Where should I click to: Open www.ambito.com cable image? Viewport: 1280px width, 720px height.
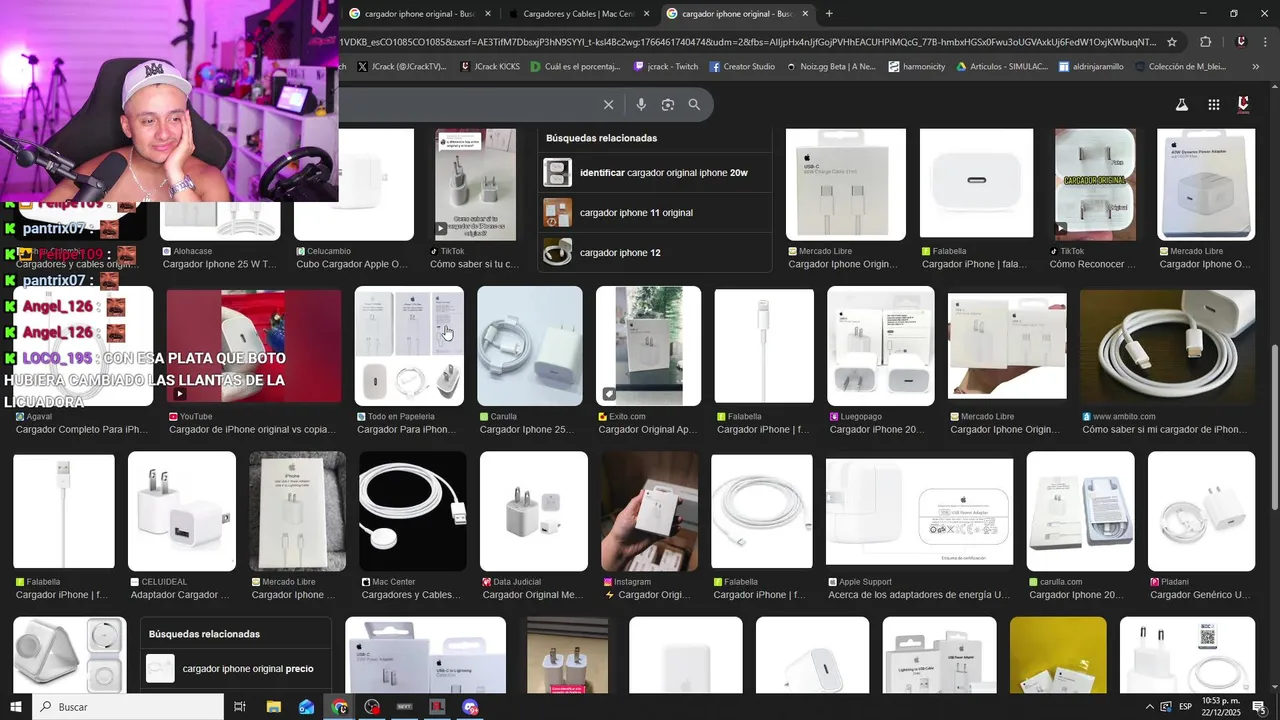(1167, 346)
